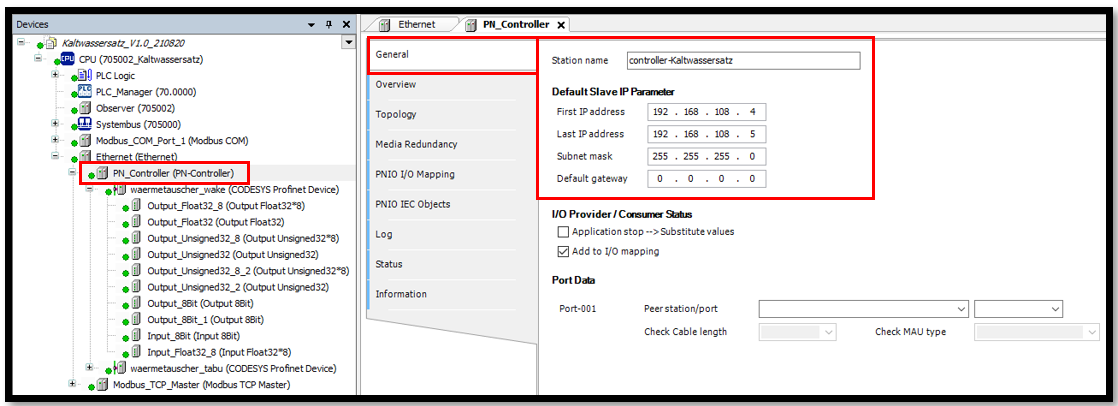Image resolution: width=1118 pixels, height=406 pixels.
Task: Click the Systembus device icon
Action: pyautogui.click(x=85, y=124)
